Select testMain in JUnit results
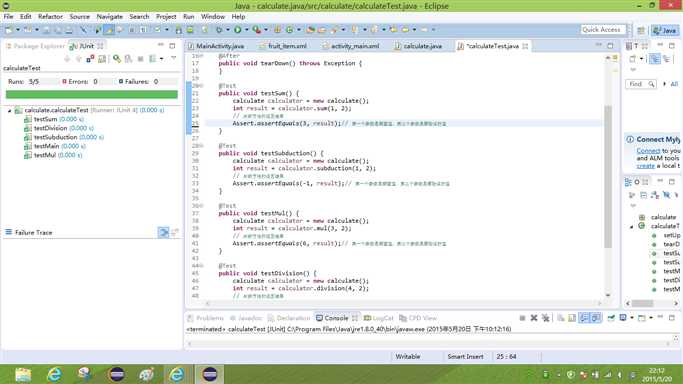 [x=46, y=146]
